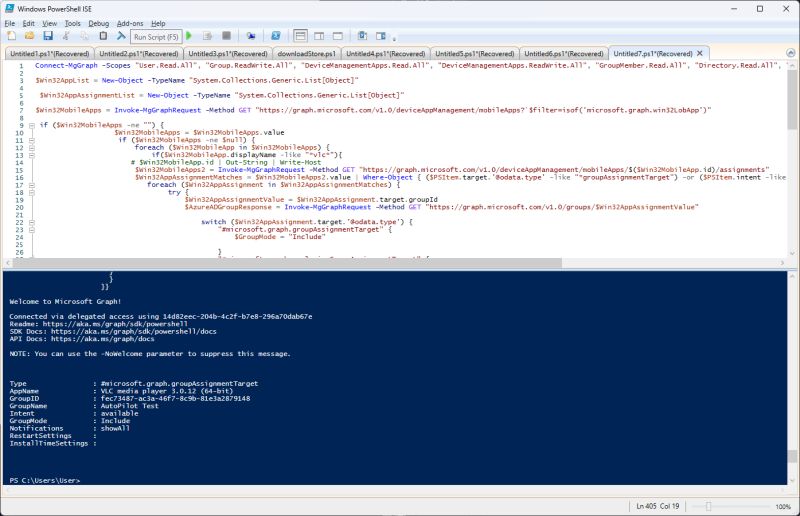
Task: Click the Show Command Add-on icon
Action: pos(381,36)
